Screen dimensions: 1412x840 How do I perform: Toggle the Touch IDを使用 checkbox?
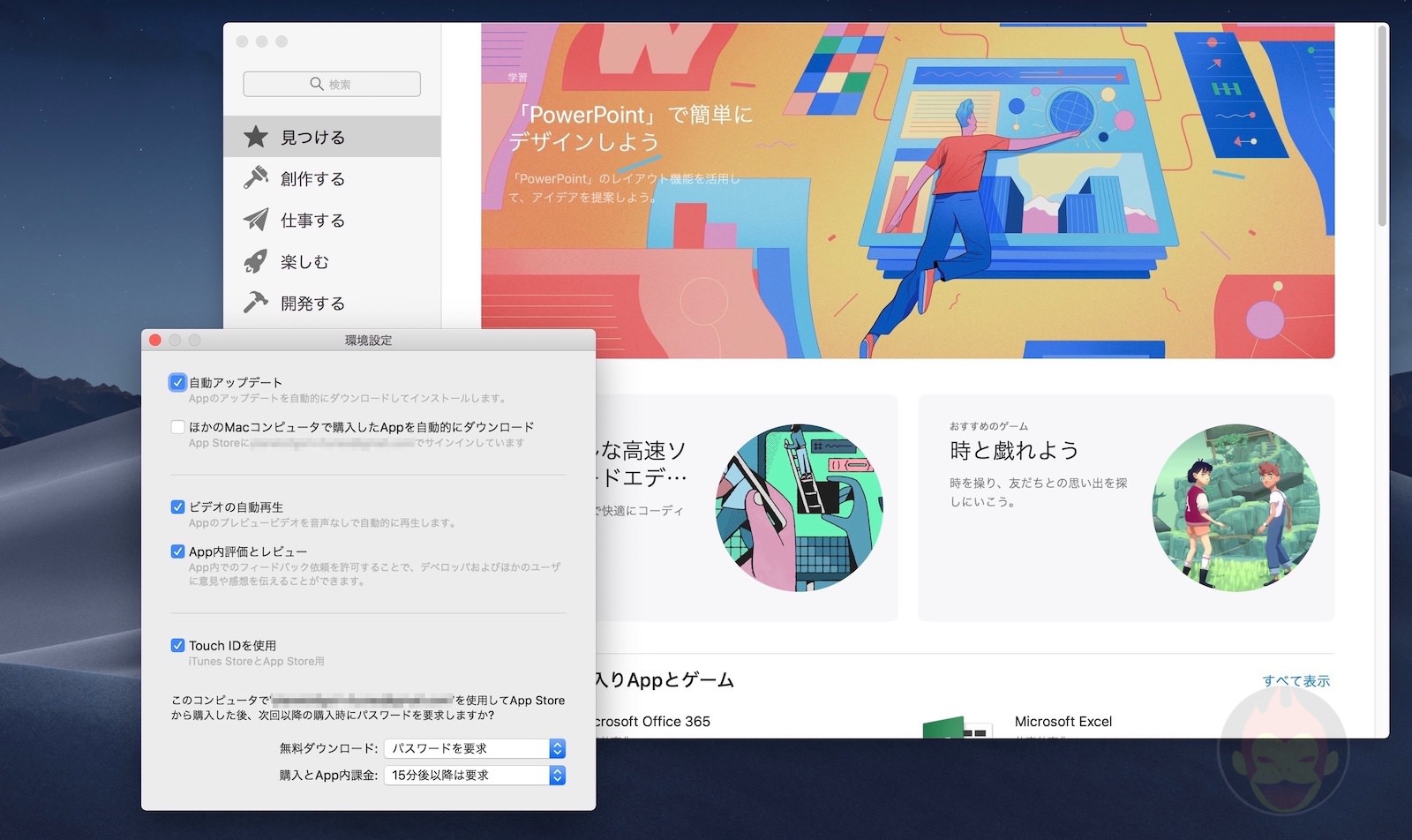[x=177, y=645]
